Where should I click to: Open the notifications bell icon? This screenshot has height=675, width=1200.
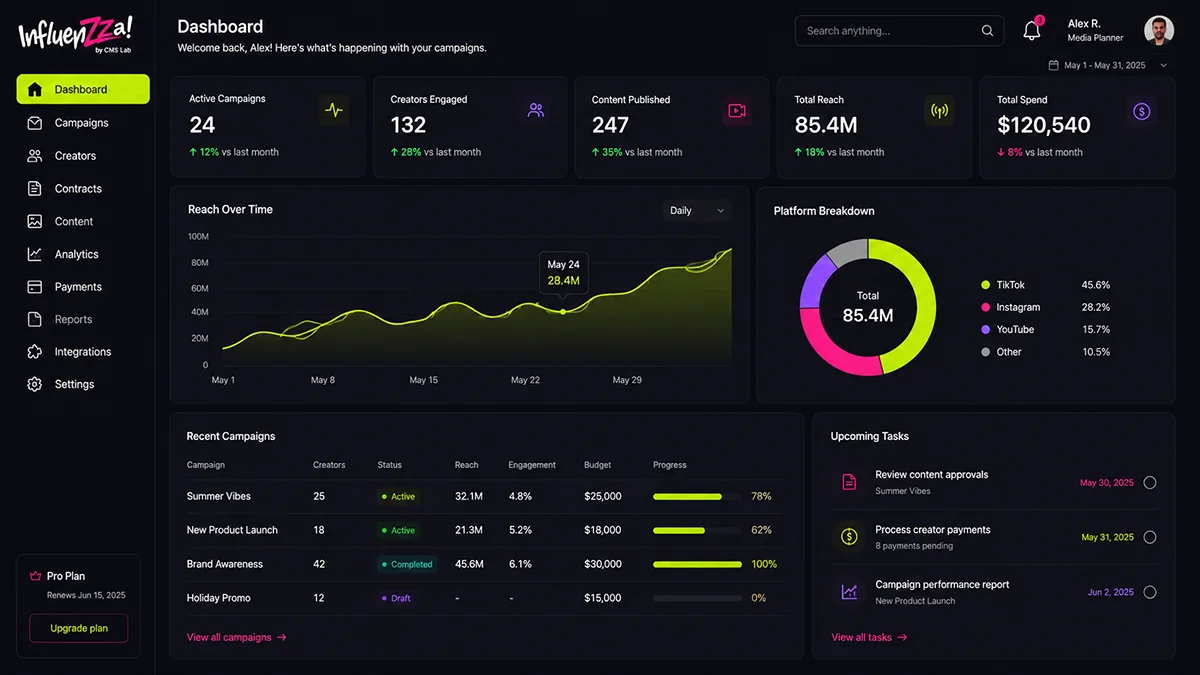(x=1032, y=30)
